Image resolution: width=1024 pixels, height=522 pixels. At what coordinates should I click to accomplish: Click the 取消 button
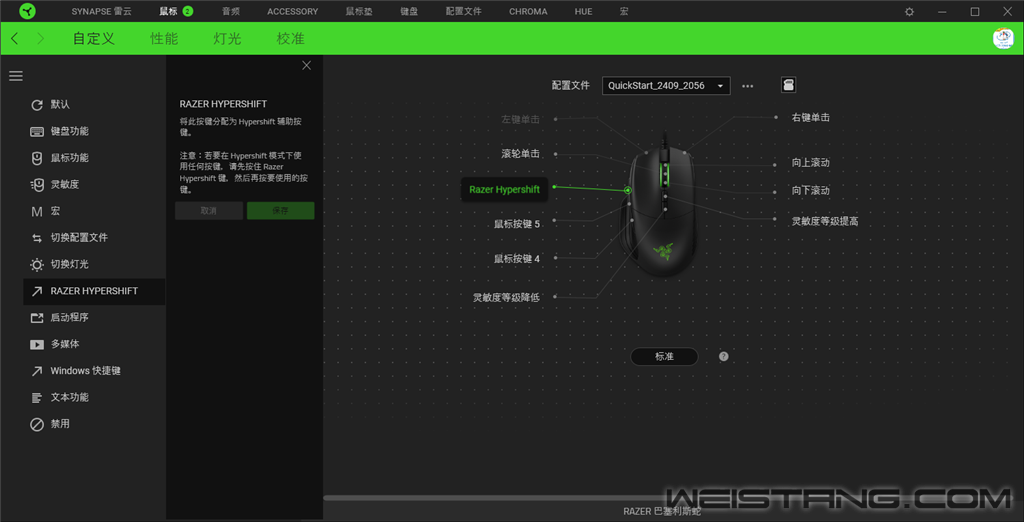pyautogui.click(x=209, y=210)
